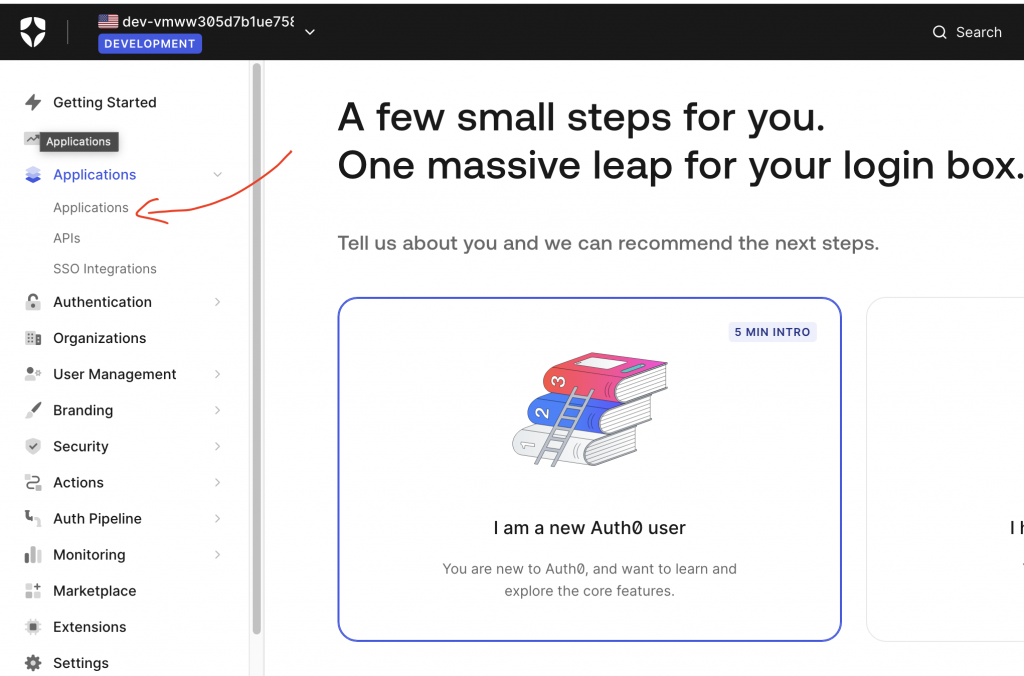Select the blue Applications menu heading
Viewport: 1024px width, 676px height.
tap(95, 174)
